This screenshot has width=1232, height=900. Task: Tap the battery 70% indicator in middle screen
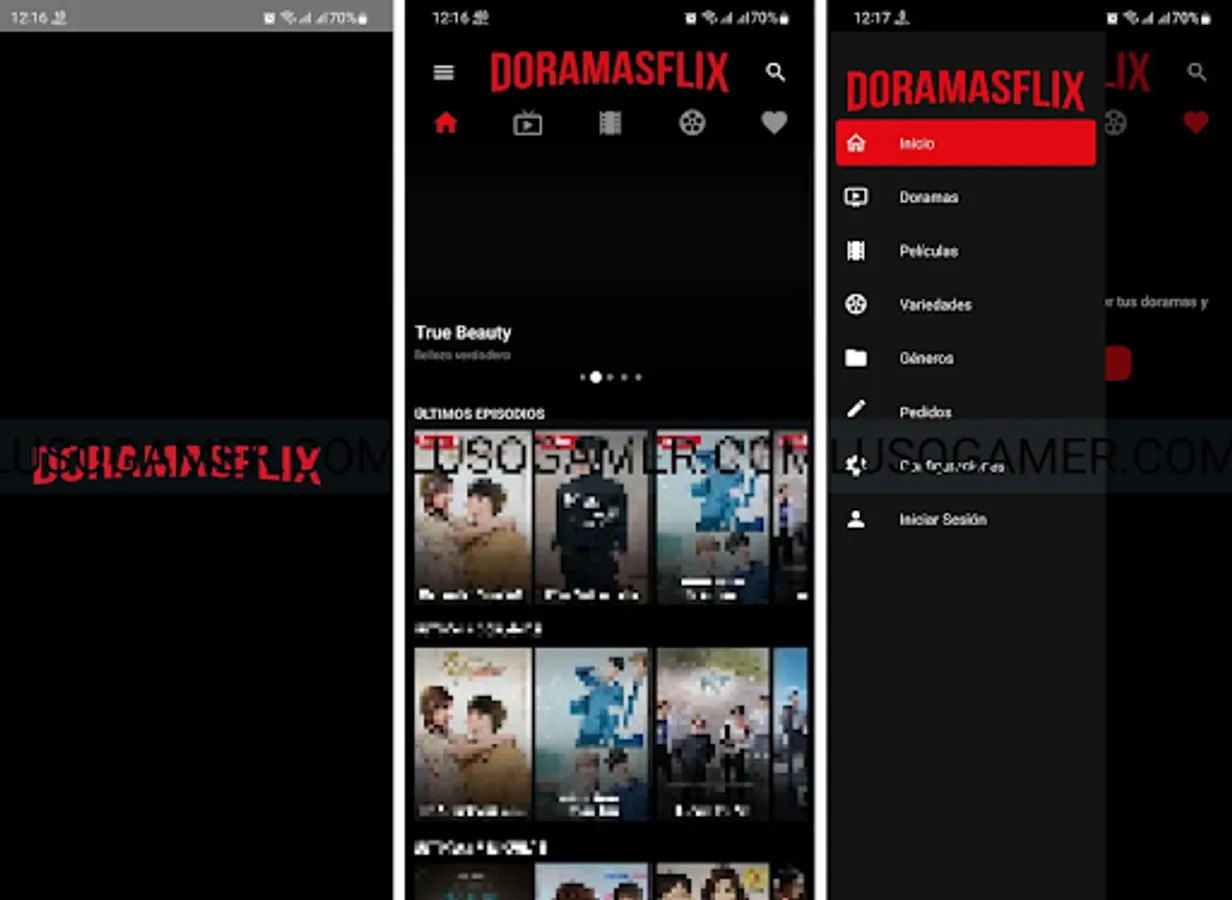coord(771,18)
